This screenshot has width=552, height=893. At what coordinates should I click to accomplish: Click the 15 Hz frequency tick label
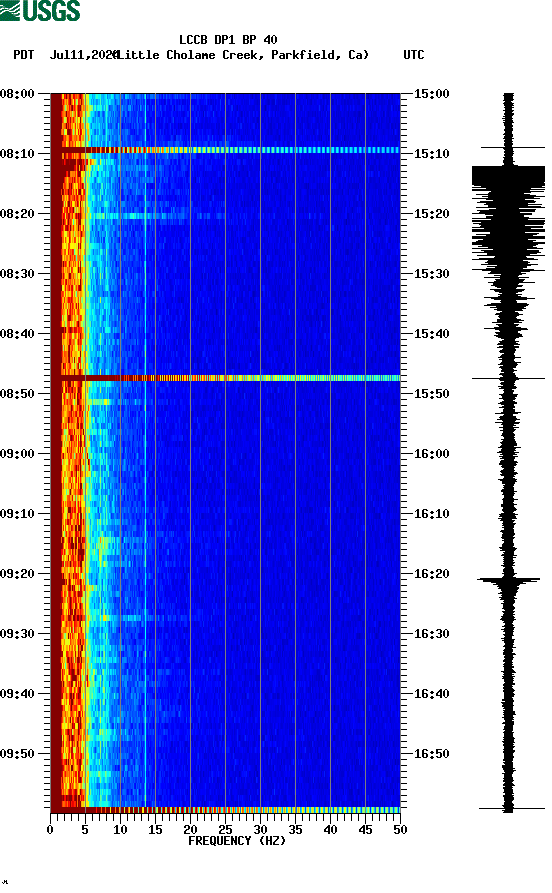(155, 830)
